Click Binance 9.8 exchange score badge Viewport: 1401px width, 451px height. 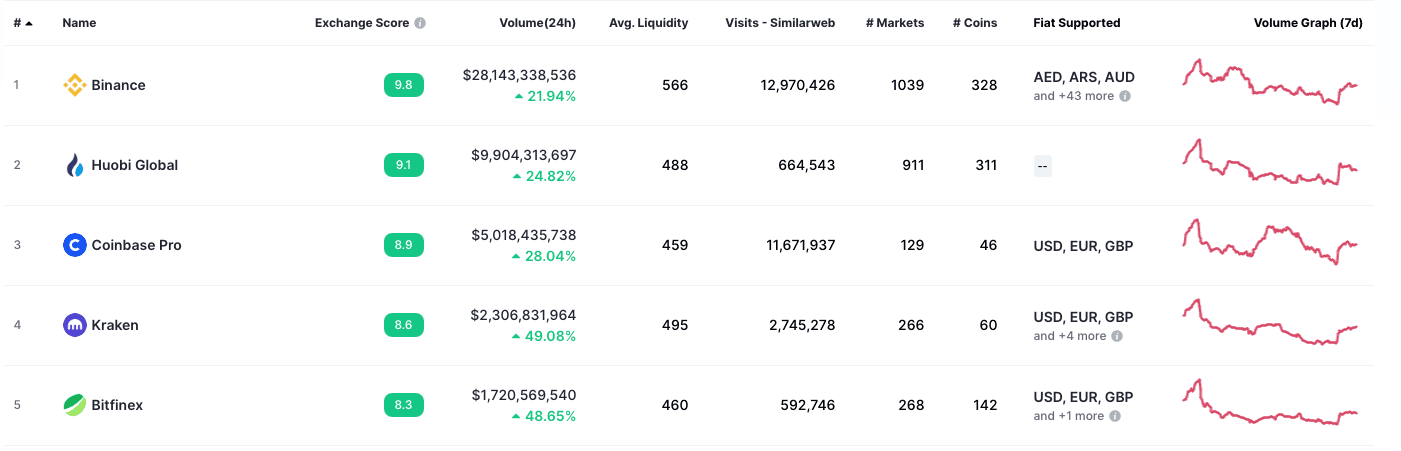[403, 85]
